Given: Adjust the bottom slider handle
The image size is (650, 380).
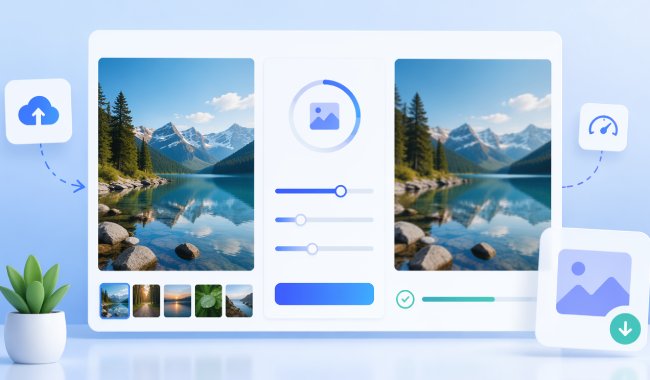Looking at the screenshot, I should [312, 249].
